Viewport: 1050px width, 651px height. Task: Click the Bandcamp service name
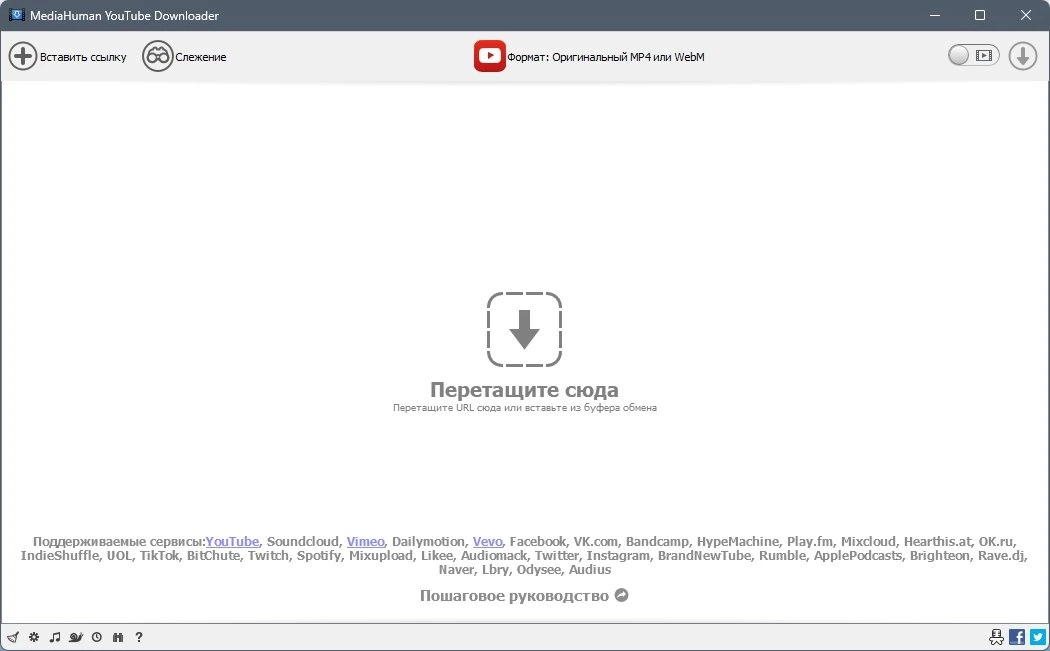click(x=657, y=541)
